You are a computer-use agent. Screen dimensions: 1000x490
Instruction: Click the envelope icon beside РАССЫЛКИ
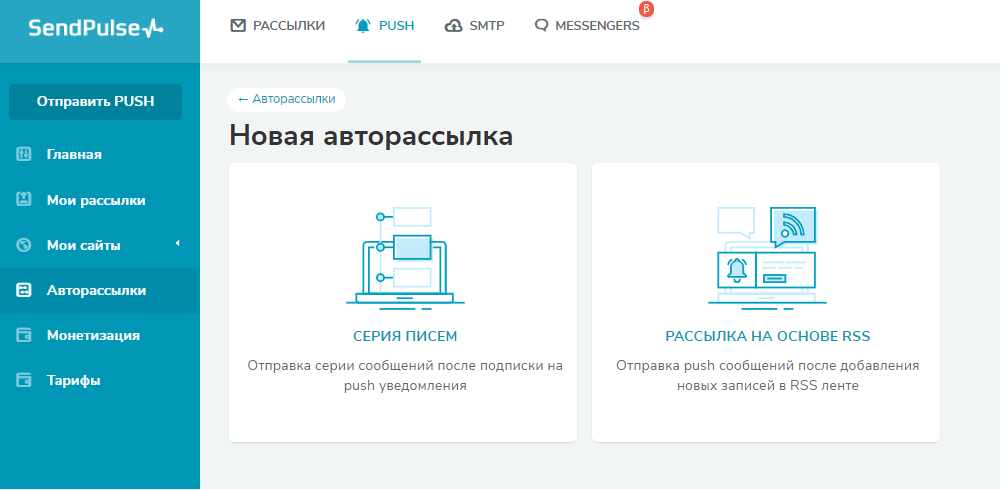(x=238, y=26)
